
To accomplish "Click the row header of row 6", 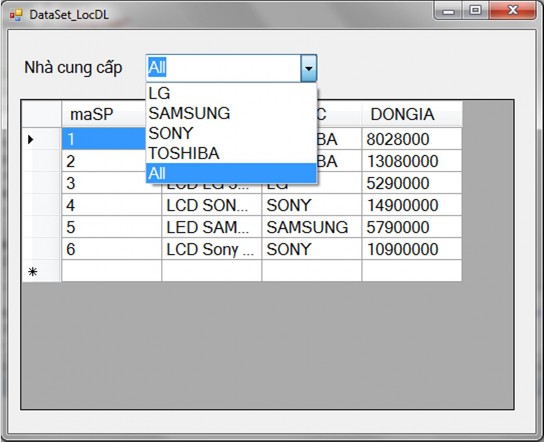I will coord(42,249).
